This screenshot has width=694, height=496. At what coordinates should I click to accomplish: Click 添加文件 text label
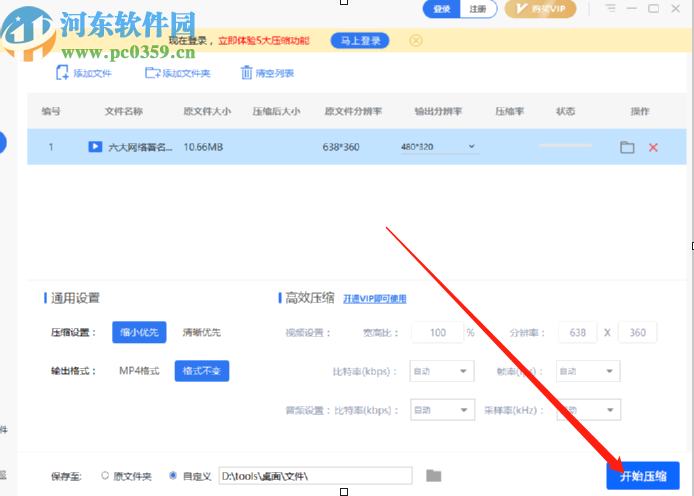click(x=93, y=73)
